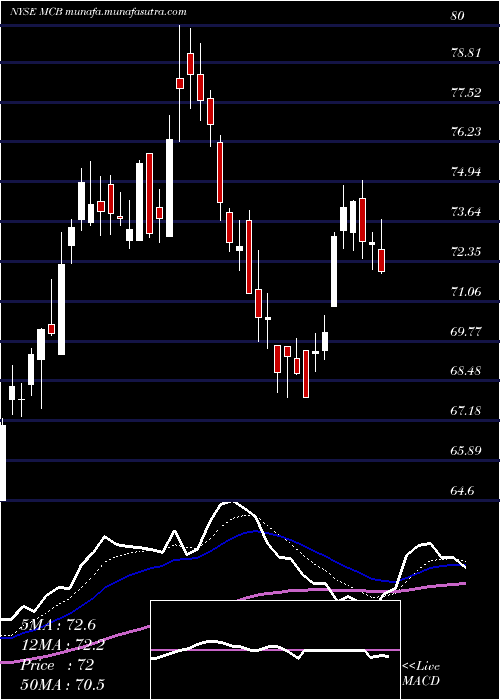Click the 80 price axis label
The image size is (500, 700).
tap(458, 16)
